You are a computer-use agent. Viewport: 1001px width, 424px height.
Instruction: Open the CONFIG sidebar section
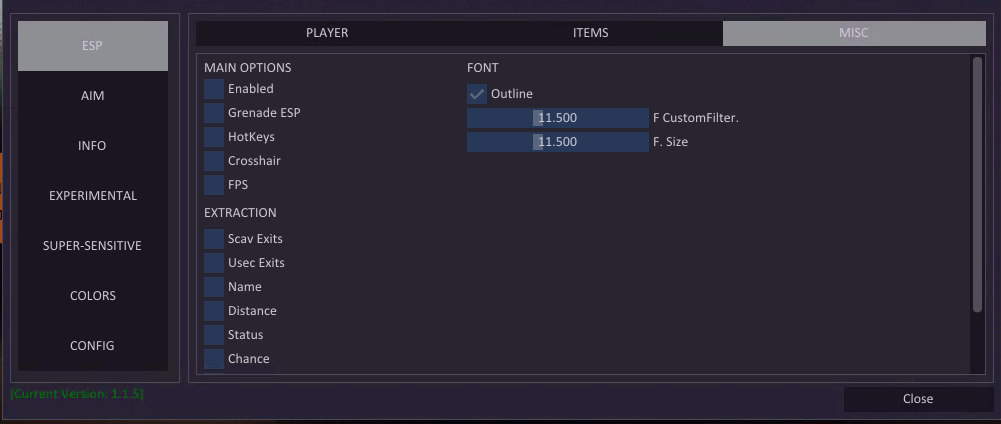coord(93,345)
